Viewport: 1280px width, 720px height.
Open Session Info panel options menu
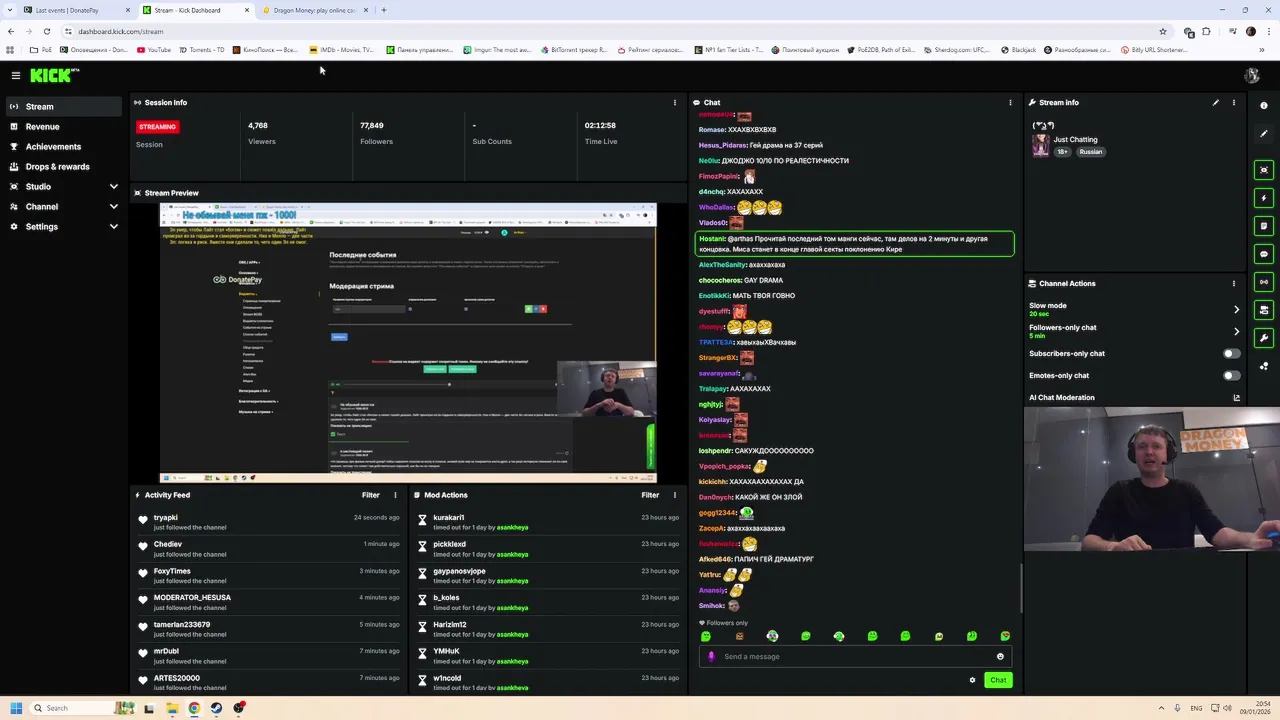(674, 102)
